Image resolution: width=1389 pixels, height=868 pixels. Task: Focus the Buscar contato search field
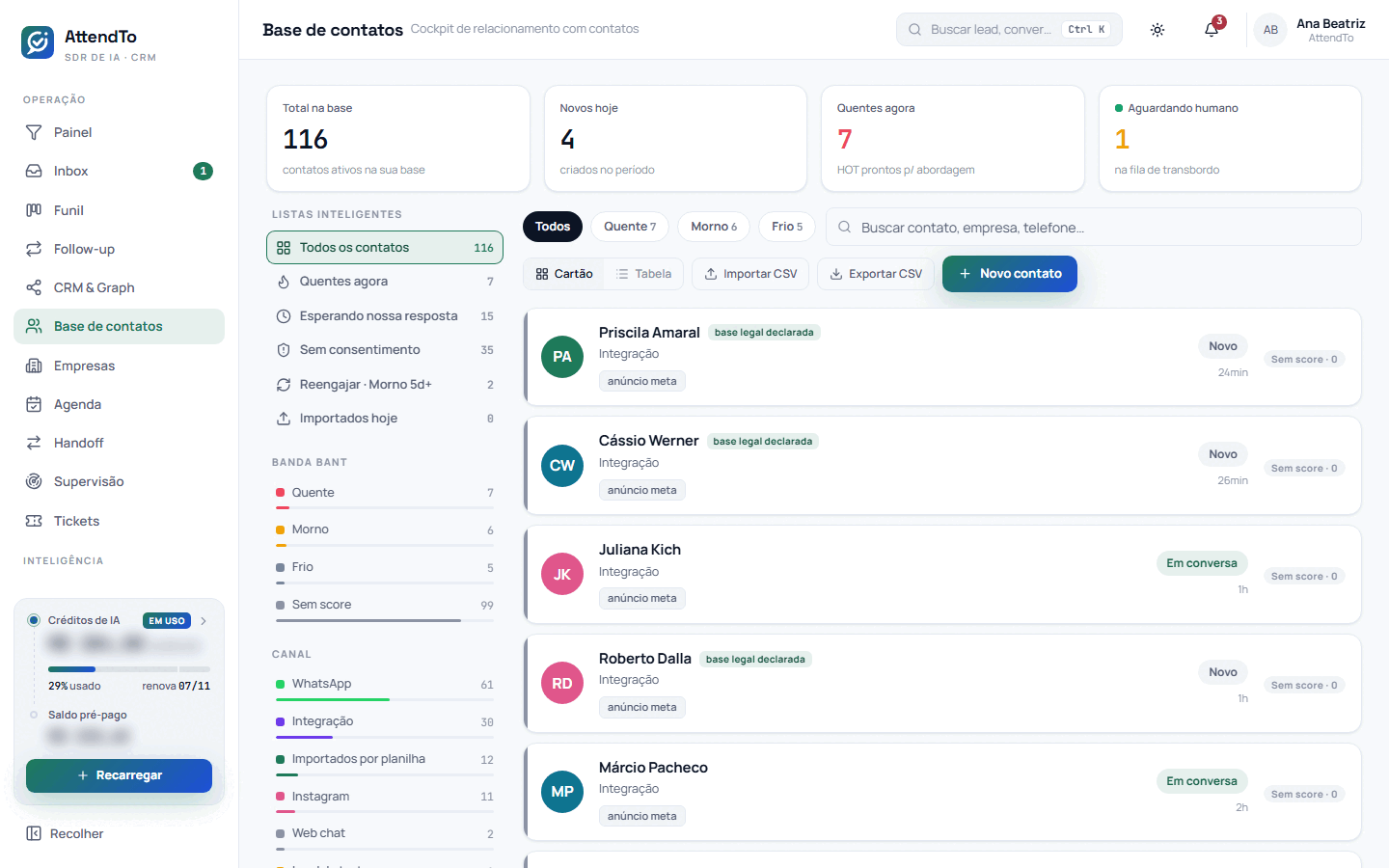tap(1094, 228)
